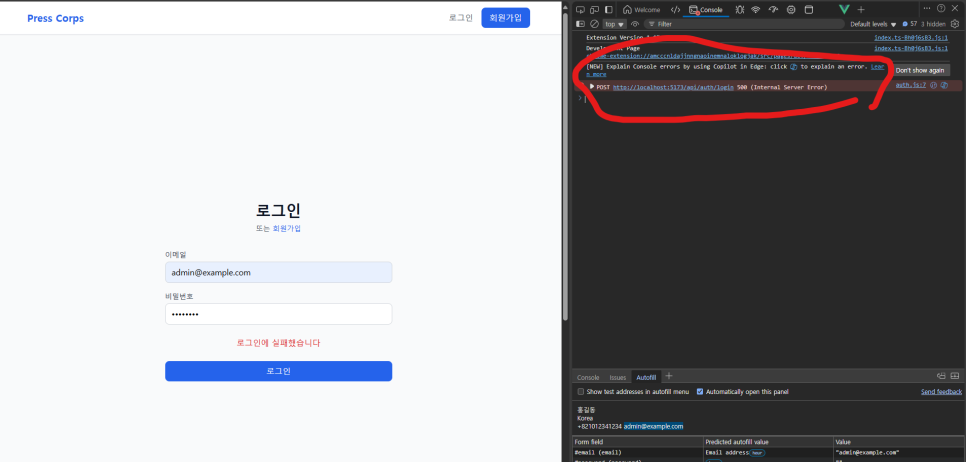
Task: Select the drawer Autofill tab
Action: 646,378
